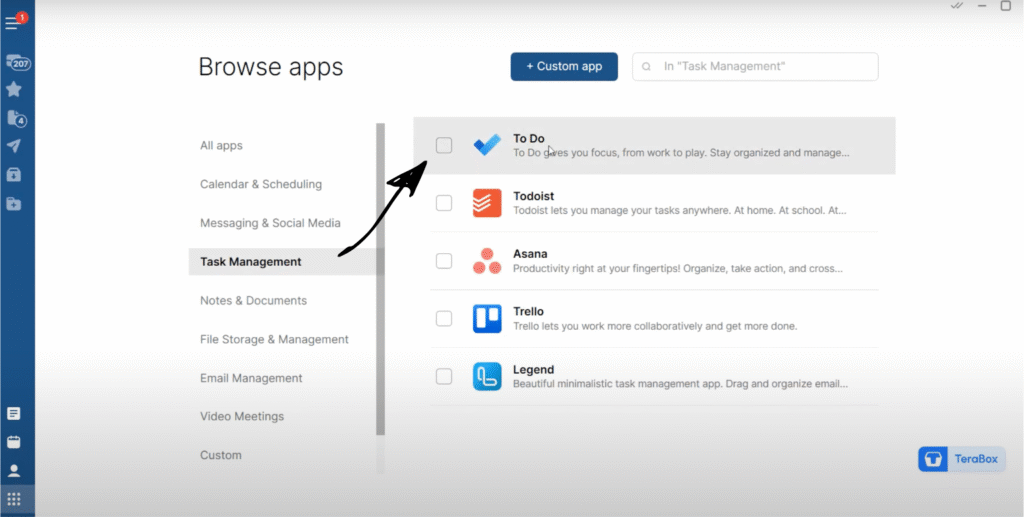
Task: Select Calendar & Scheduling category
Action: coord(261,184)
